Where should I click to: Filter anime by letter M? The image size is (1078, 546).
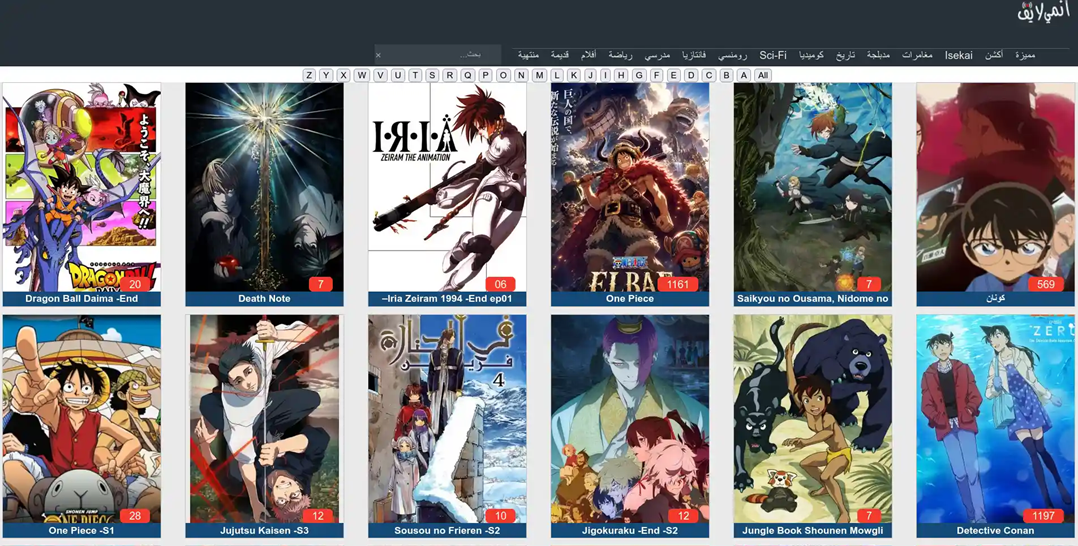(540, 75)
